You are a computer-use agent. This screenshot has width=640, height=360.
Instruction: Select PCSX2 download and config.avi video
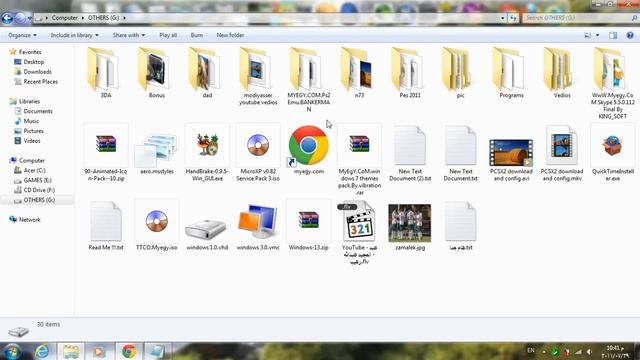click(511, 159)
